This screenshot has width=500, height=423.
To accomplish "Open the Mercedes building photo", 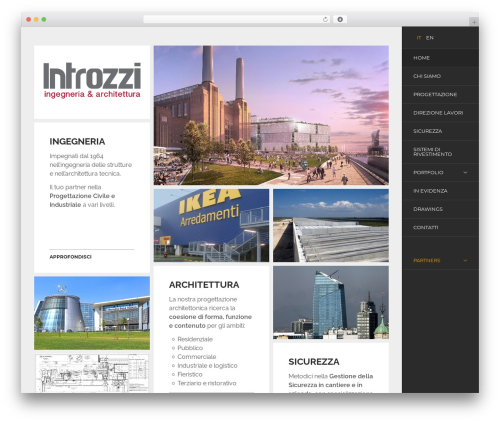I will pos(92,313).
